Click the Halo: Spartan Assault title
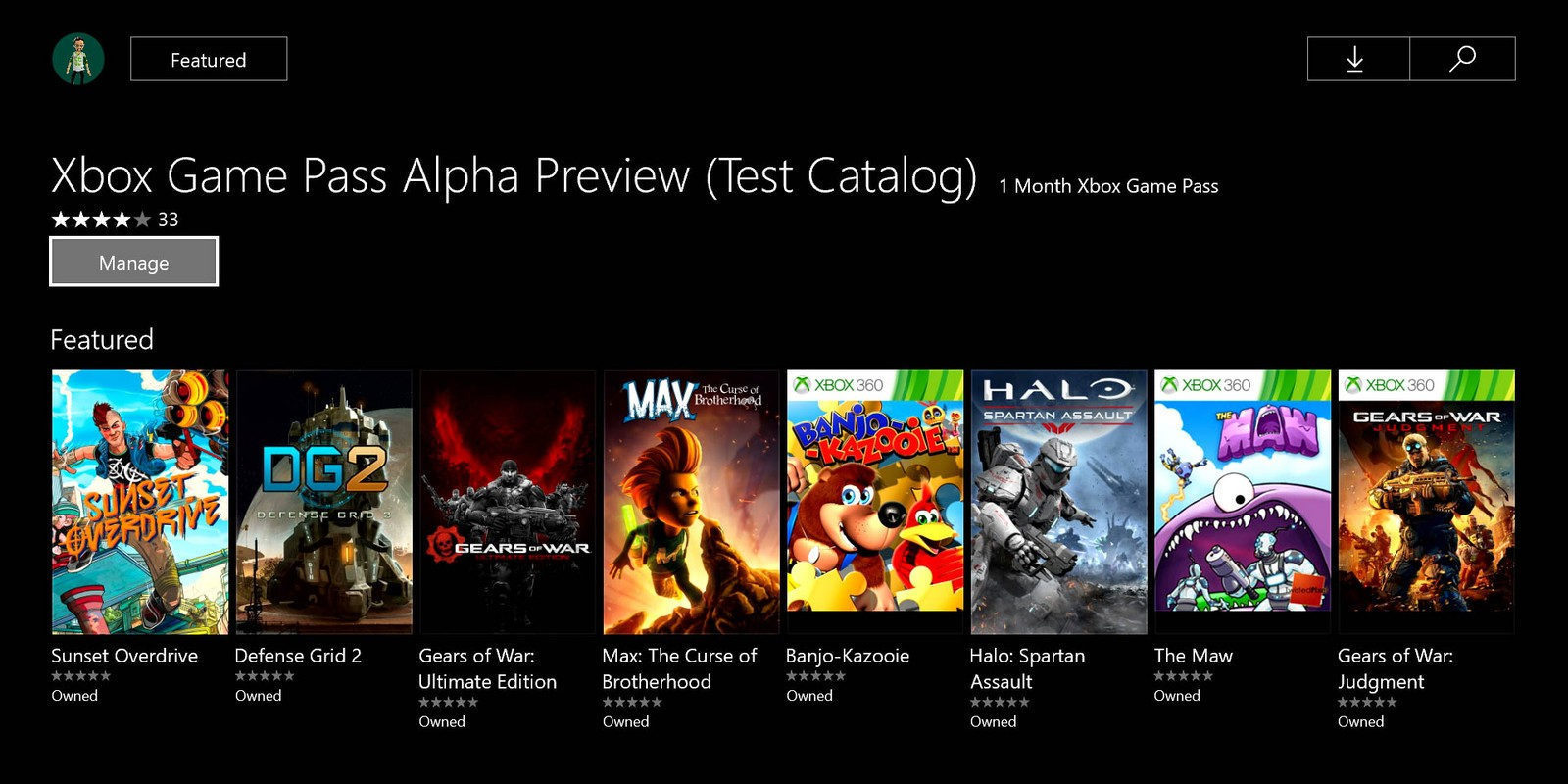Screen dimensions: 1568x784 click(x=1027, y=668)
